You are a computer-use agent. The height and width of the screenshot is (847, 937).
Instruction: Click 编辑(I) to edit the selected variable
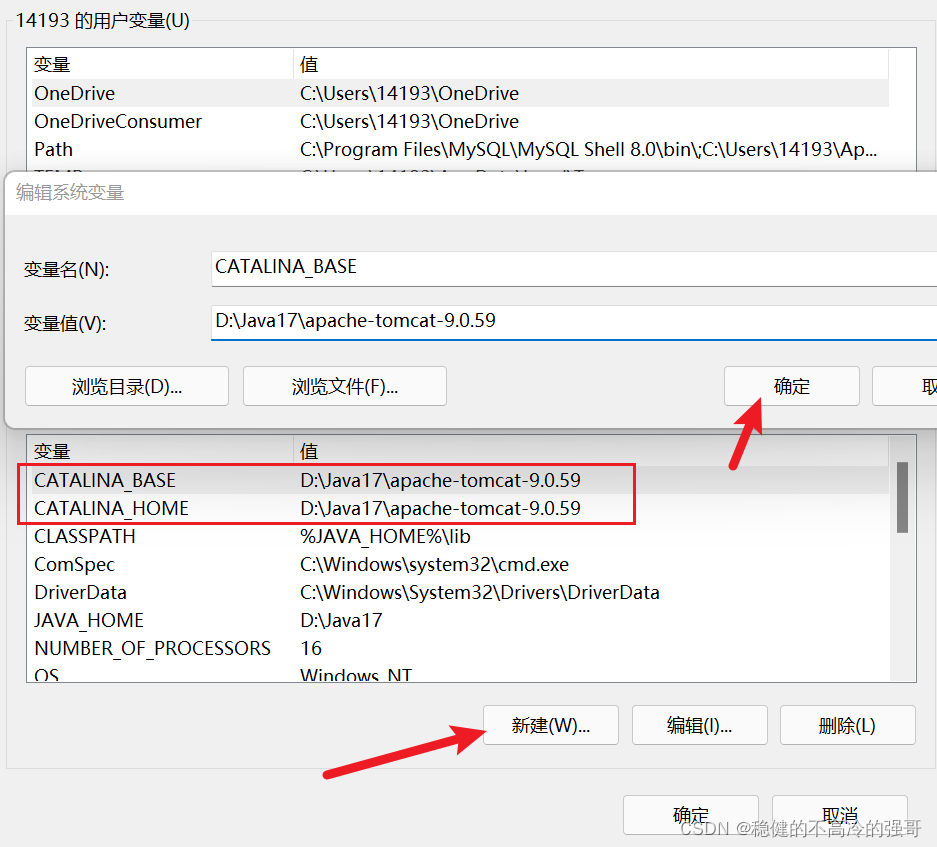click(699, 725)
